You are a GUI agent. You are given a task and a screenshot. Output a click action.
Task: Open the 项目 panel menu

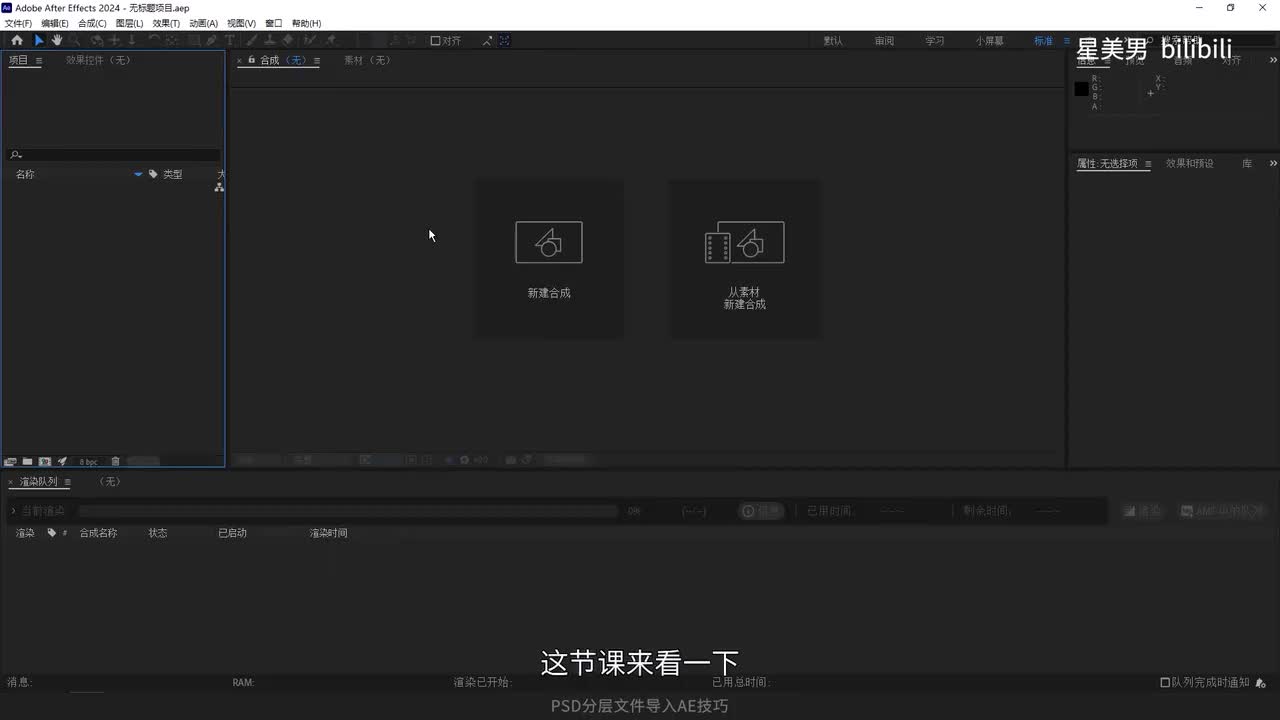tap(39, 61)
